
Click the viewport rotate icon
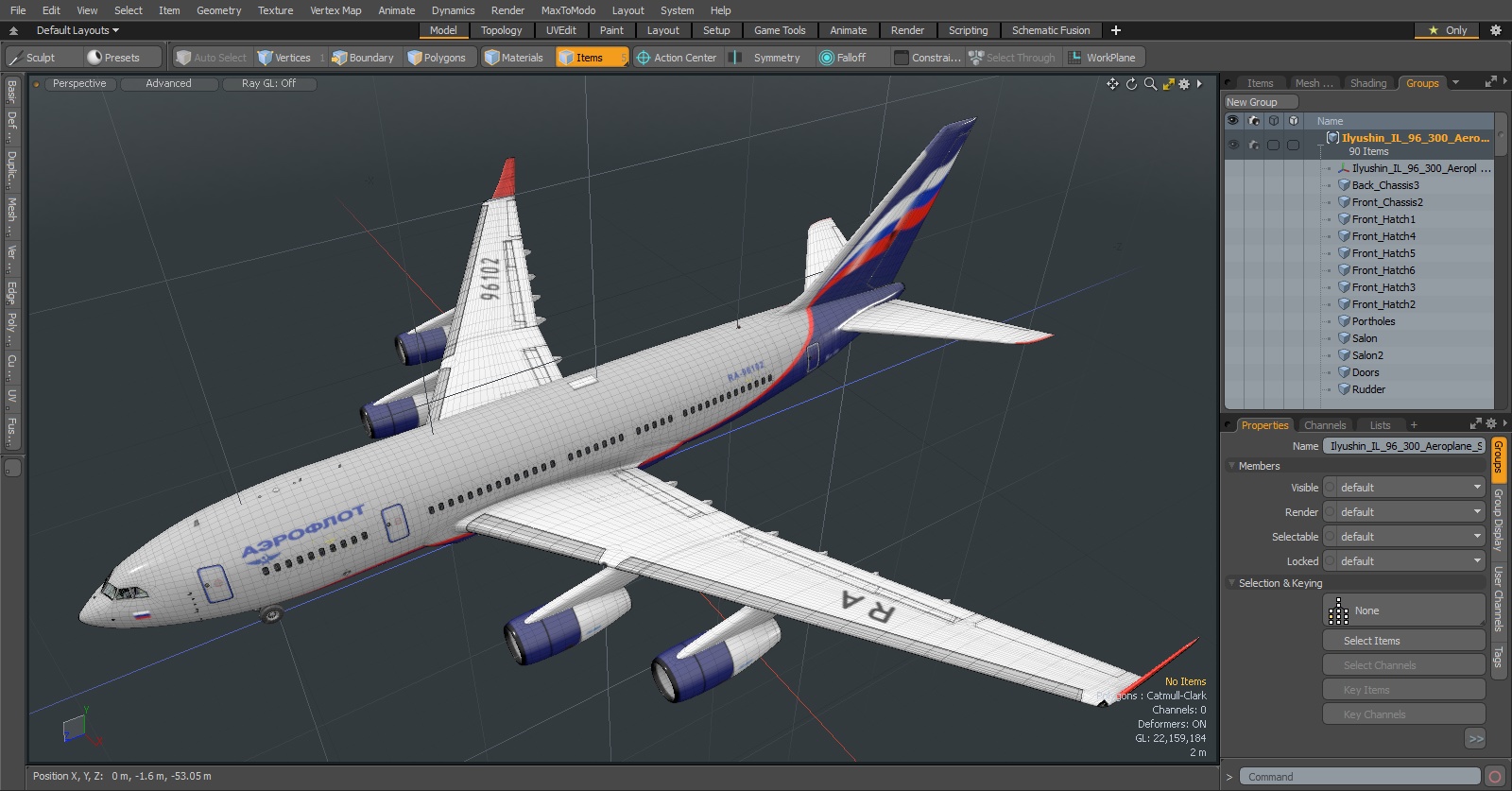click(x=1131, y=84)
